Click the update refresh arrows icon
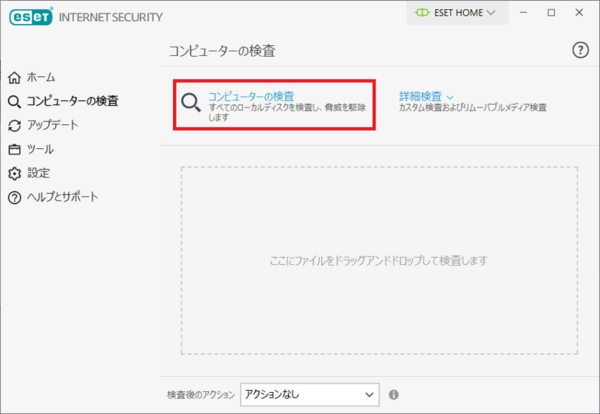 pyautogui.click(x=15, y=126)
